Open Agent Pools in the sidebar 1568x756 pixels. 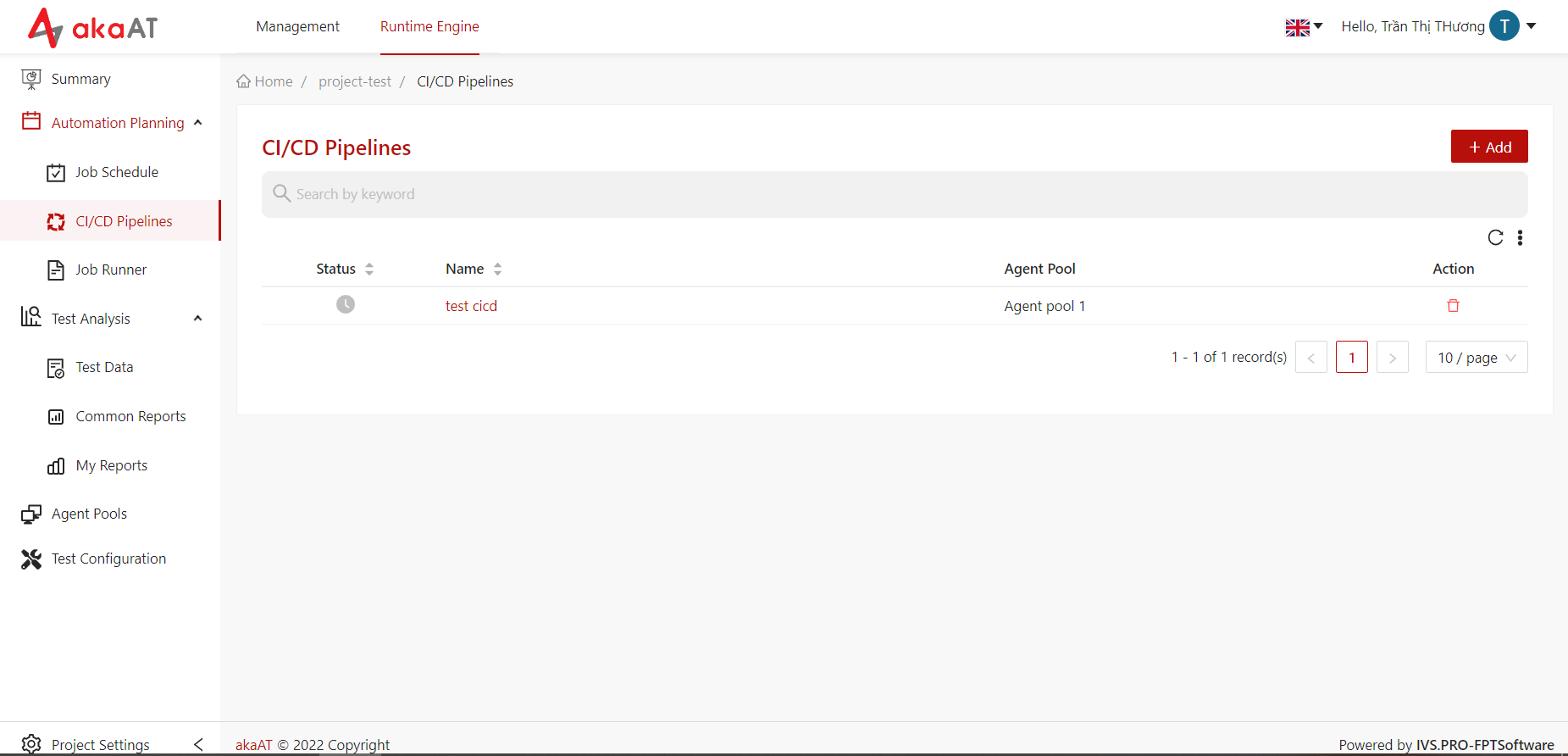(x=89, y=514)
